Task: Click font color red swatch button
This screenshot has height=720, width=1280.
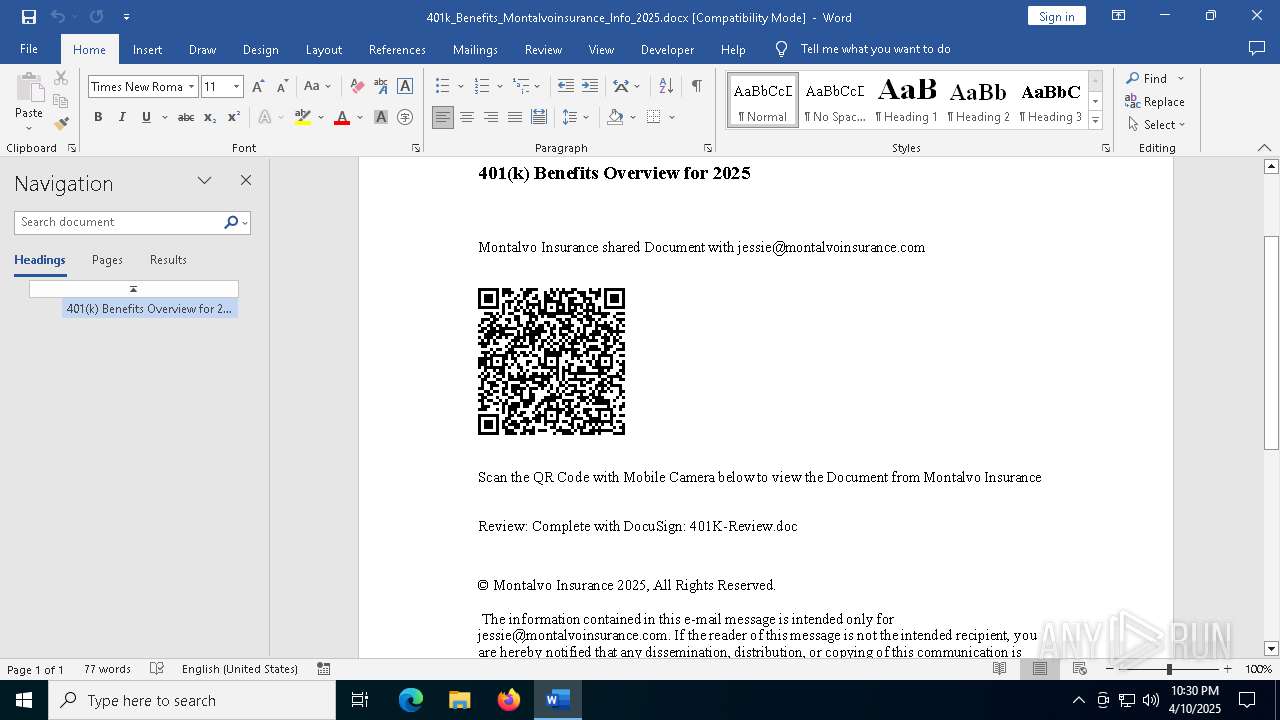Action: (342, 117)
